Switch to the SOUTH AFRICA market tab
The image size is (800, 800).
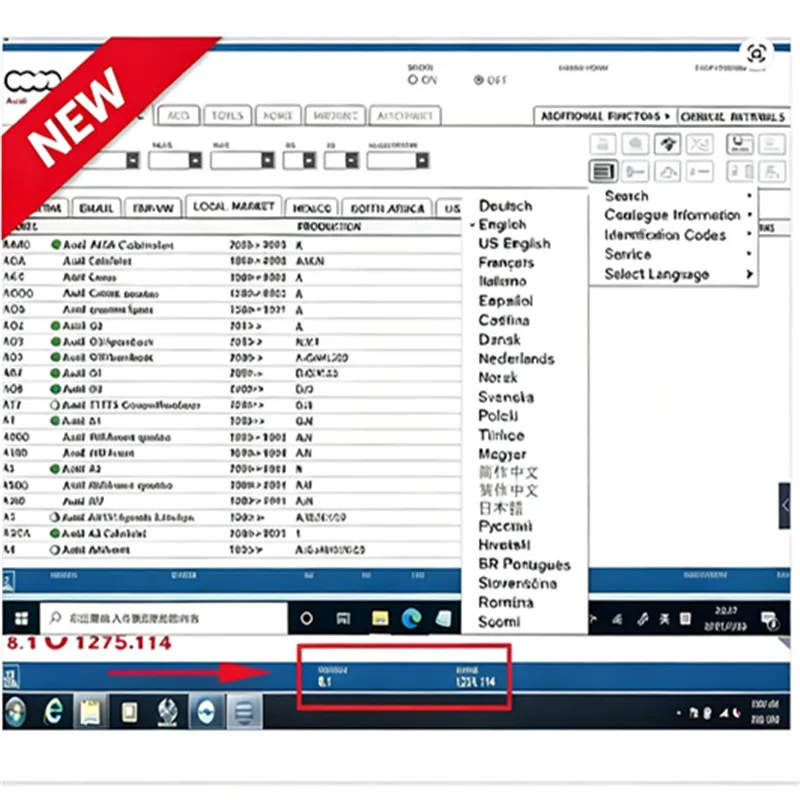(x=387, y=208)
